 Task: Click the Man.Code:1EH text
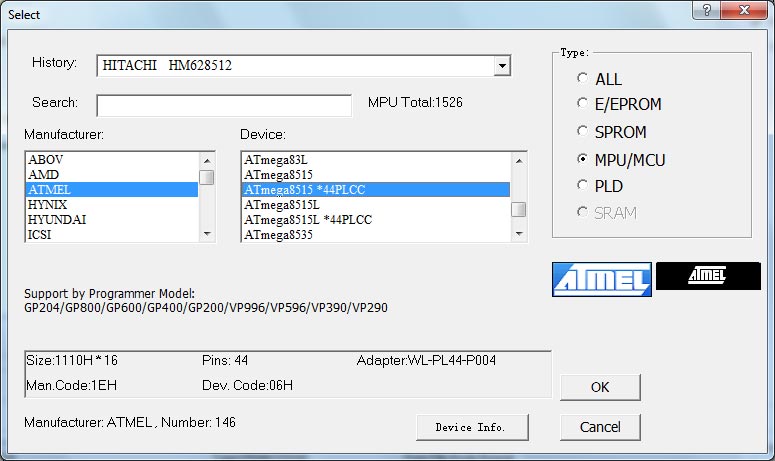(x=71, y=385)
